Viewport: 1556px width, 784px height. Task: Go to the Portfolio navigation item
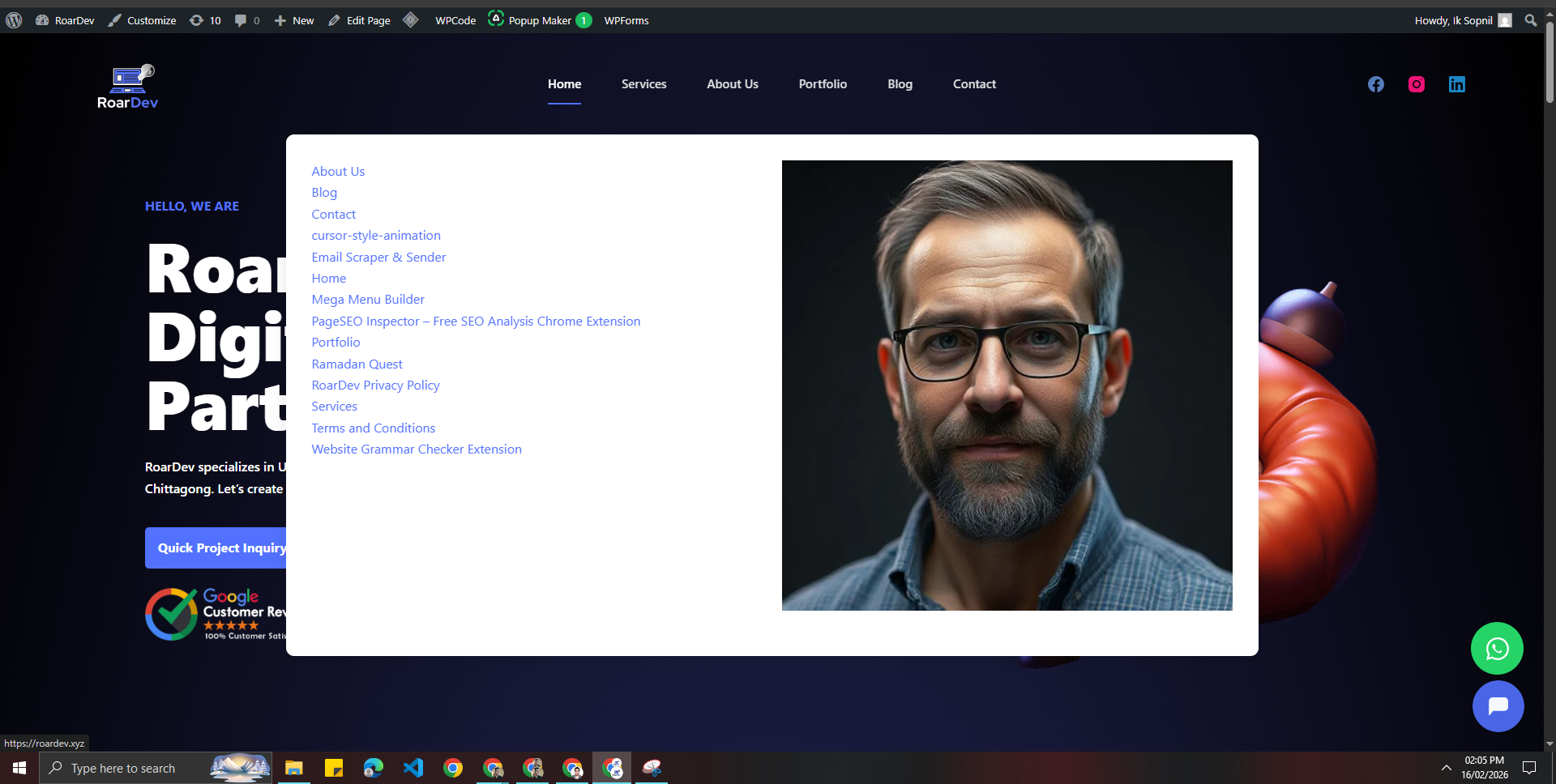[x=822, y=84]
